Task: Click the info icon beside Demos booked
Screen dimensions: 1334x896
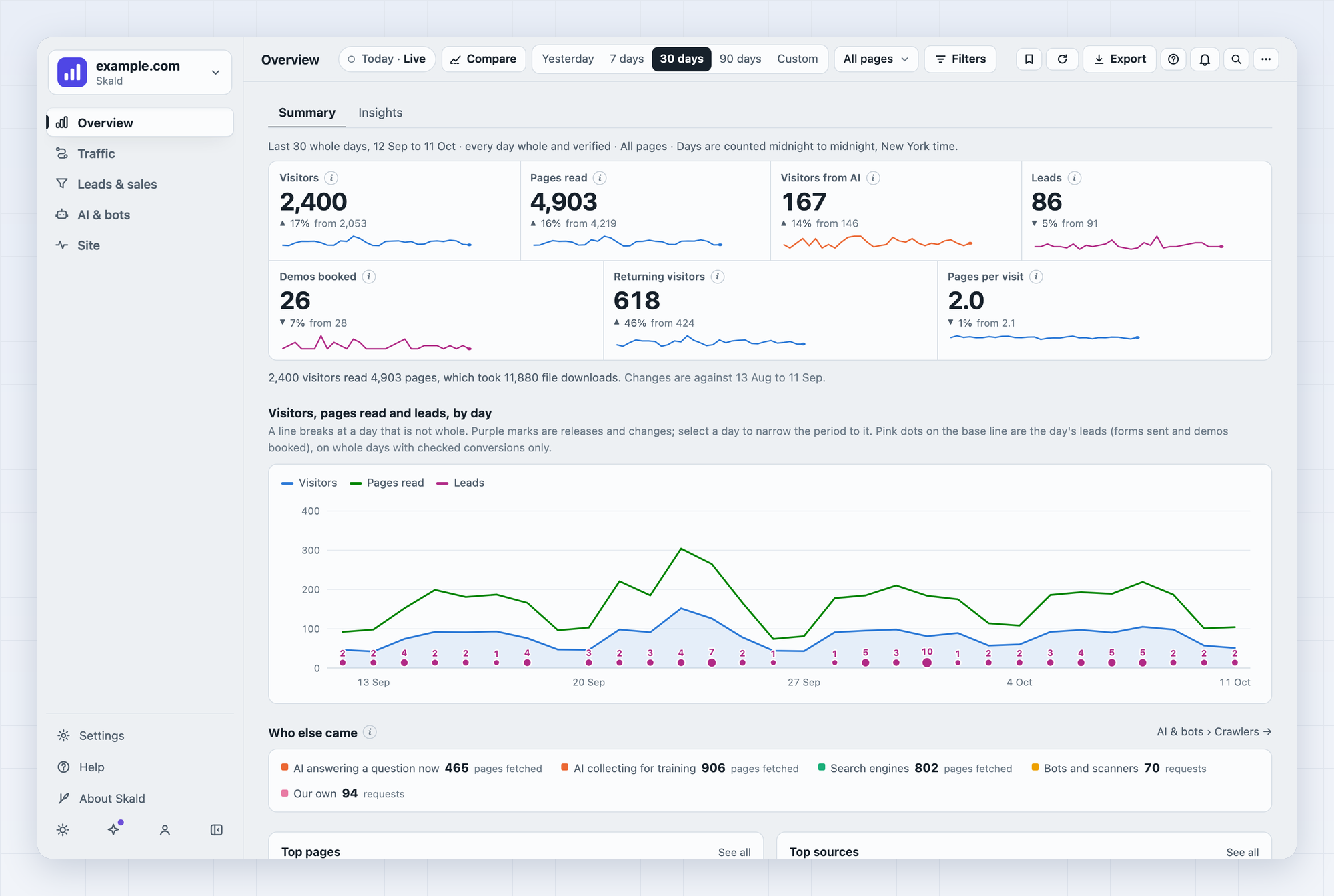Action: click(x=369, y=277)
